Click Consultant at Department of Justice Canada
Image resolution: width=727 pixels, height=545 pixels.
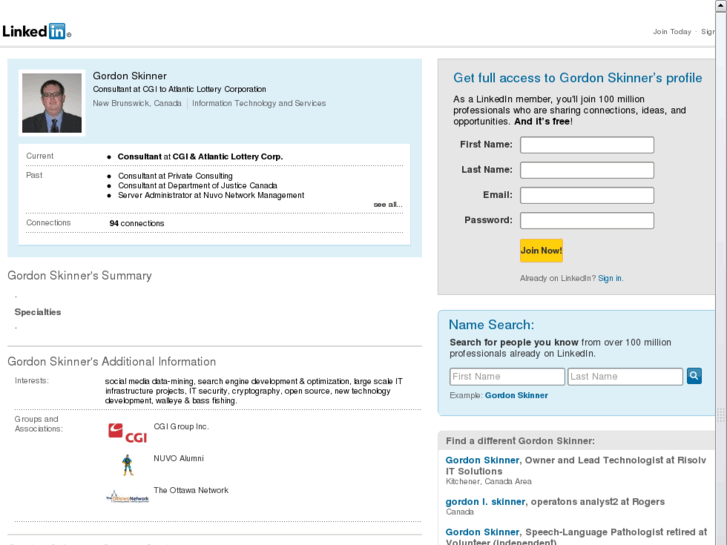click(198, 186)
